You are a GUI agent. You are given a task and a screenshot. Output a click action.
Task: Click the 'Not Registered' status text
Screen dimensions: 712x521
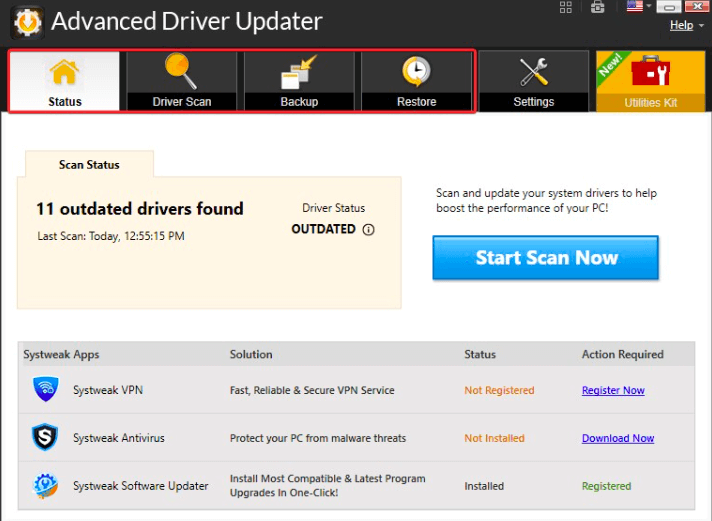[499, 390]
